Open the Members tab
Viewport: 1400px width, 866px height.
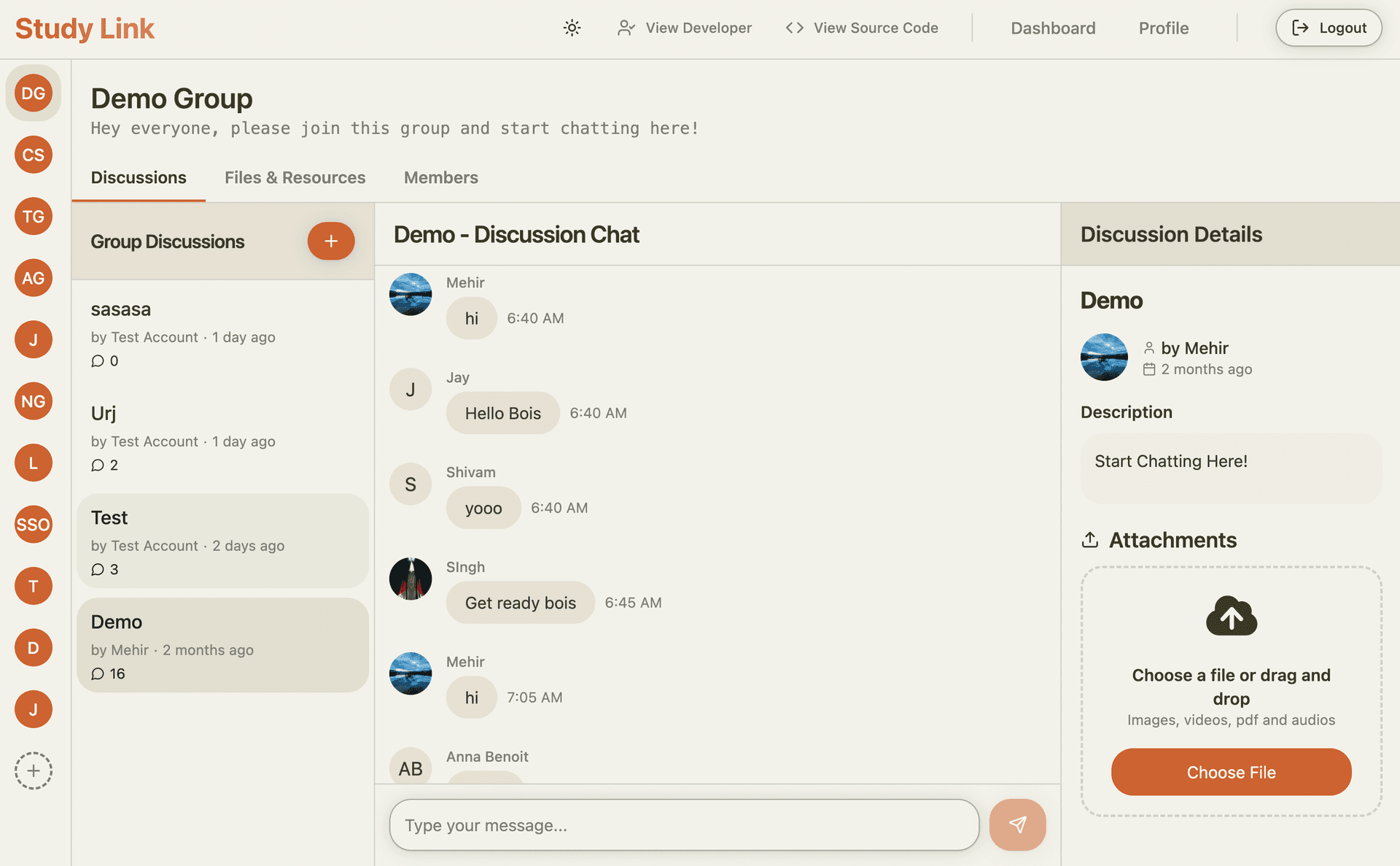440,177
